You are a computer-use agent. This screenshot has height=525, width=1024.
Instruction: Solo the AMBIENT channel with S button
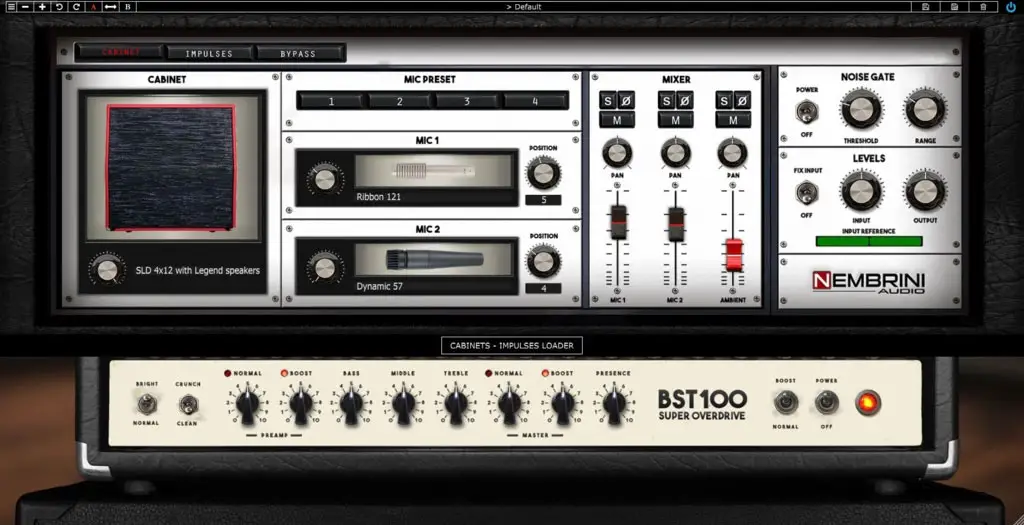click(x=724, y=101)
